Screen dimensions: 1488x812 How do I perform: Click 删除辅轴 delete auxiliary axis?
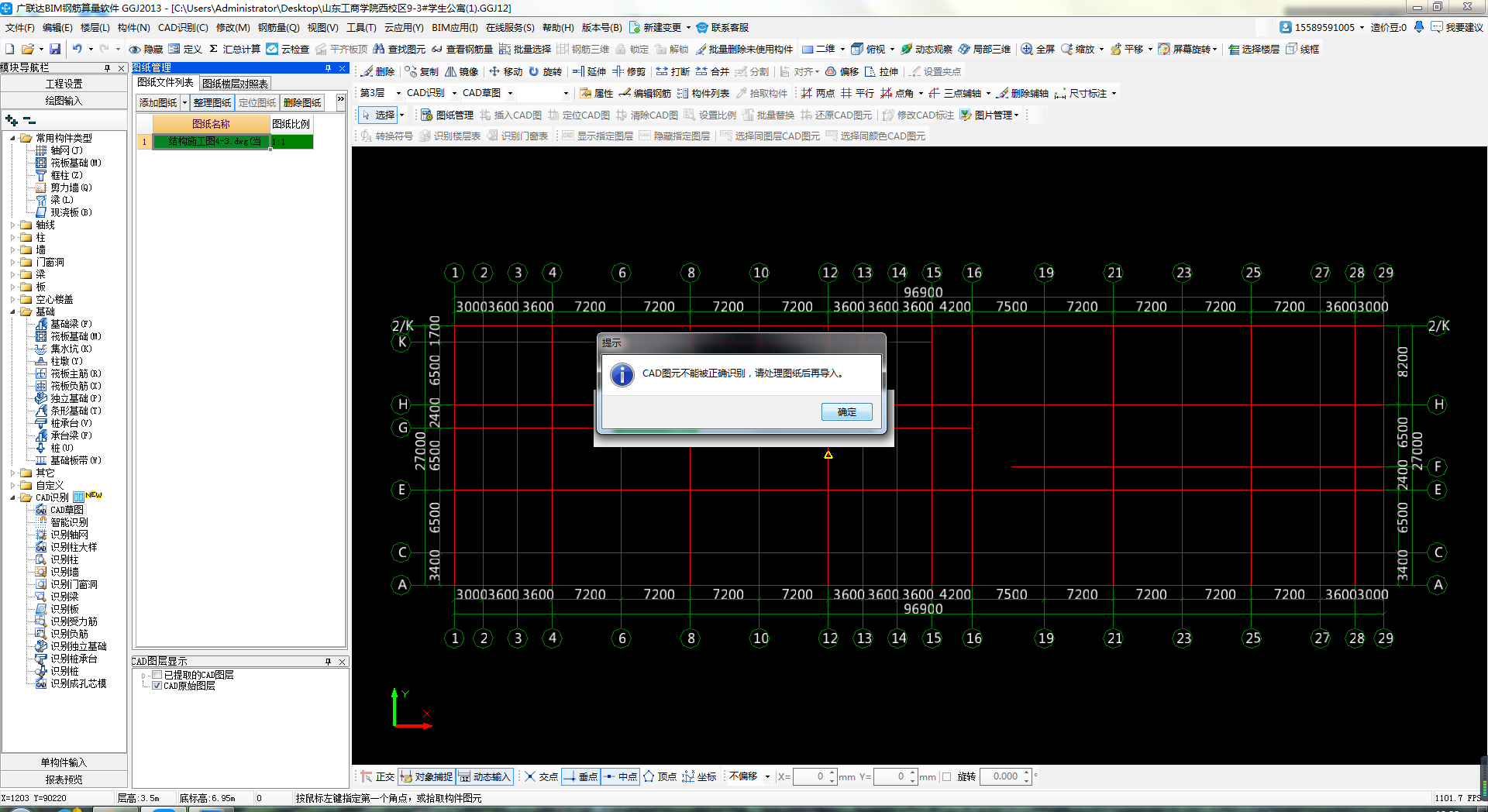click(1022, 93)
